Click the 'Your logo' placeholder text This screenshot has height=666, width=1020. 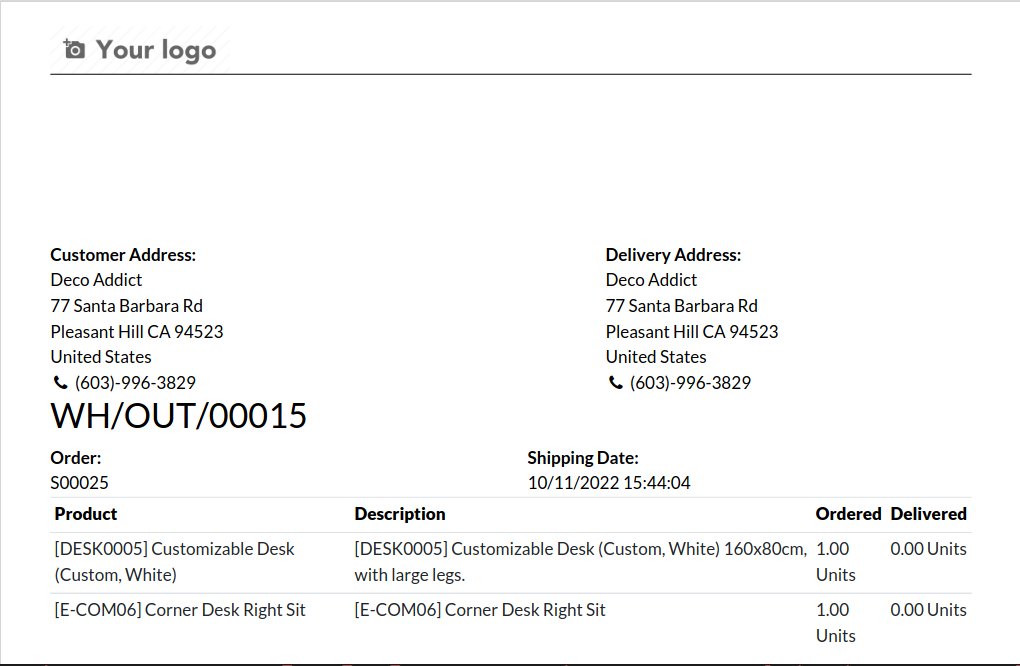click(156, 50)
